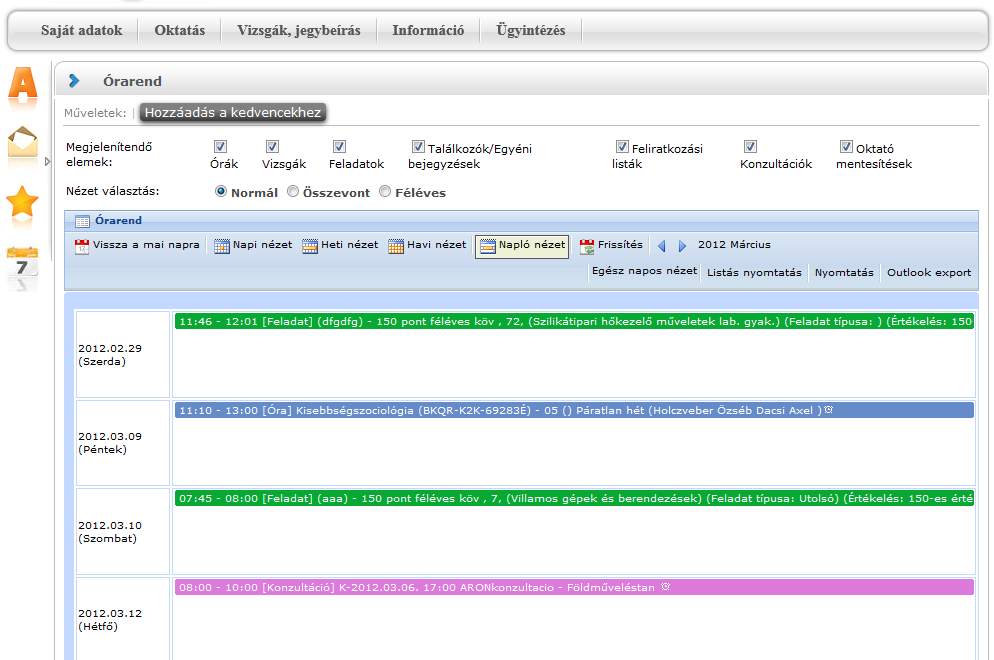Viewport: 994px width, 660px height.
Task: Click the 2012.03.09 (Péntek) date cell
Action: click(123, 443)
